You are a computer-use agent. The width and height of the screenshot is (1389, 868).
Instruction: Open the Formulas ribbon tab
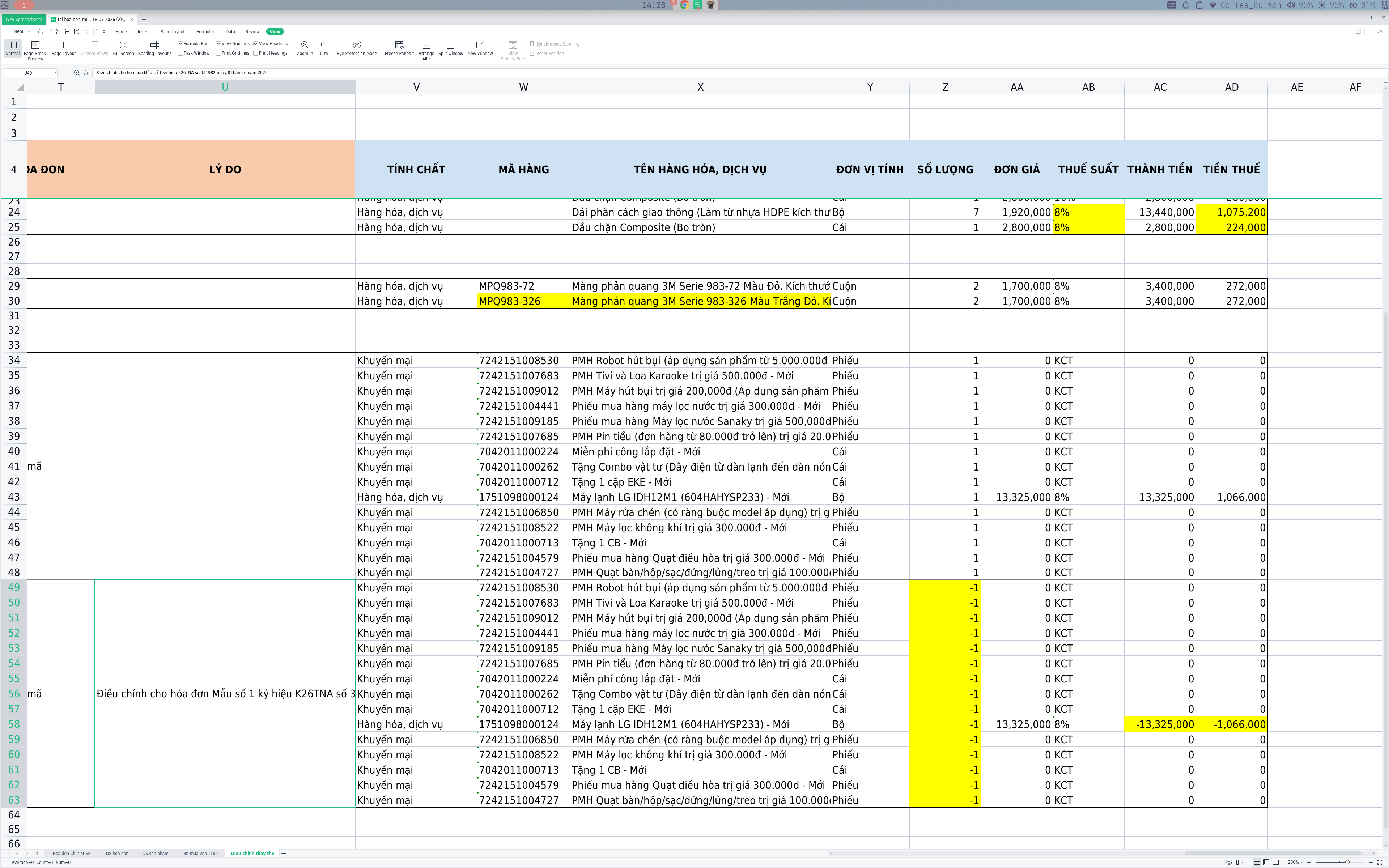pos(205,31)
